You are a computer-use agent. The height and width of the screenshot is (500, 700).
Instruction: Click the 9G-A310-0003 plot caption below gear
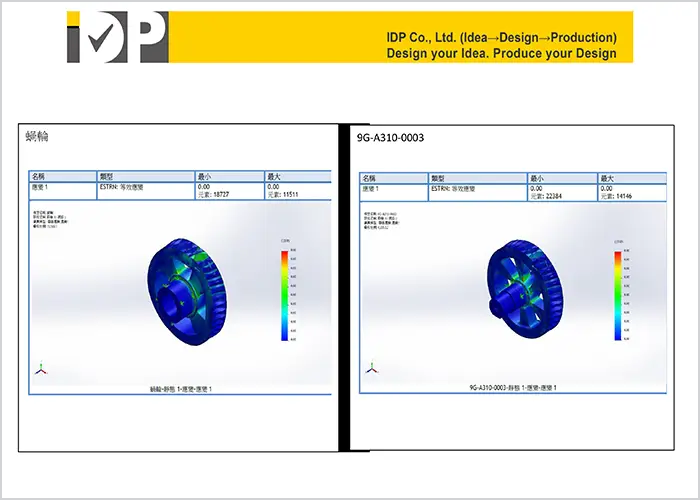point(513,386)
